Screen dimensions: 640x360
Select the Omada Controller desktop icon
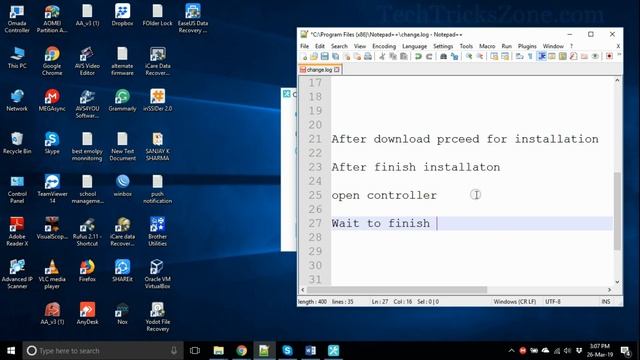coord(17,19)
